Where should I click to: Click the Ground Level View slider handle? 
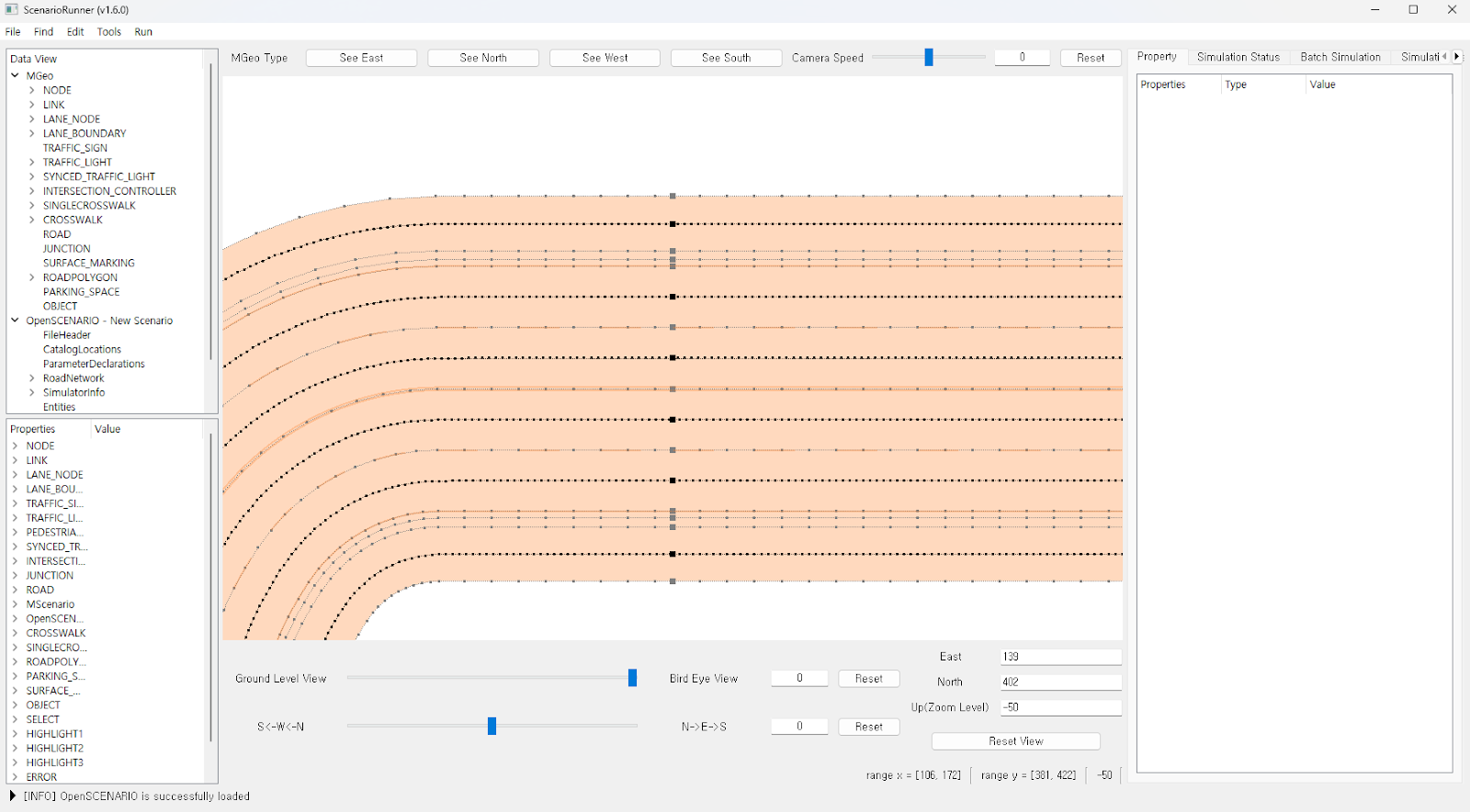tap(632, 678)
